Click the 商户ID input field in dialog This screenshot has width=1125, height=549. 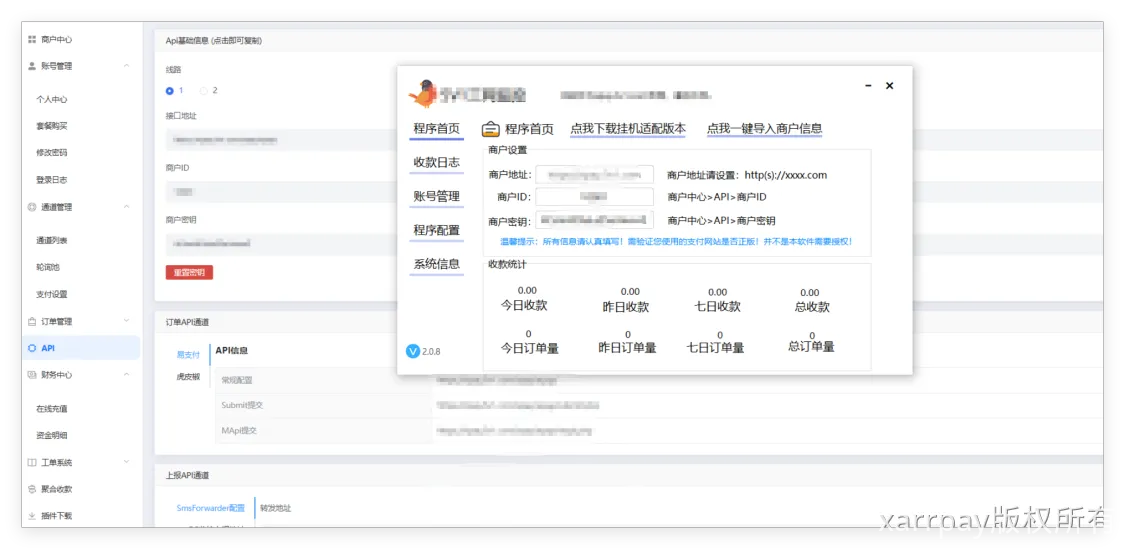[594, 197]
